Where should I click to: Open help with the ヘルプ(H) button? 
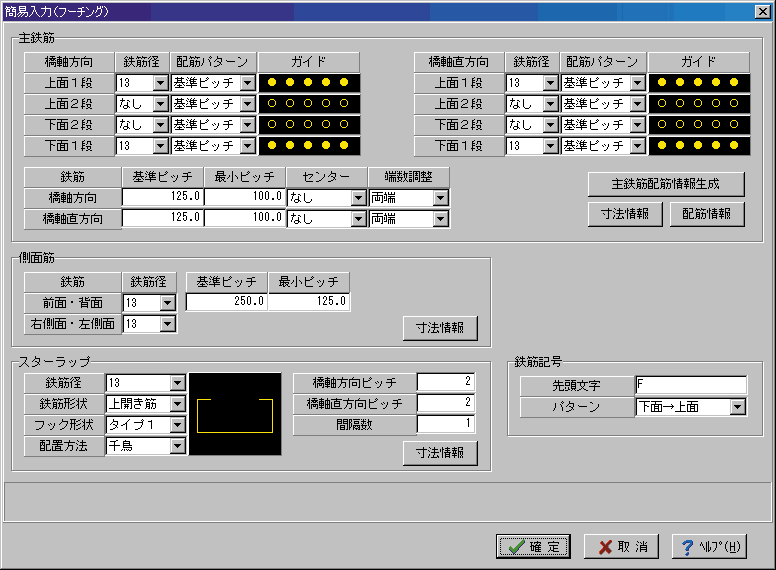[709, 547]
